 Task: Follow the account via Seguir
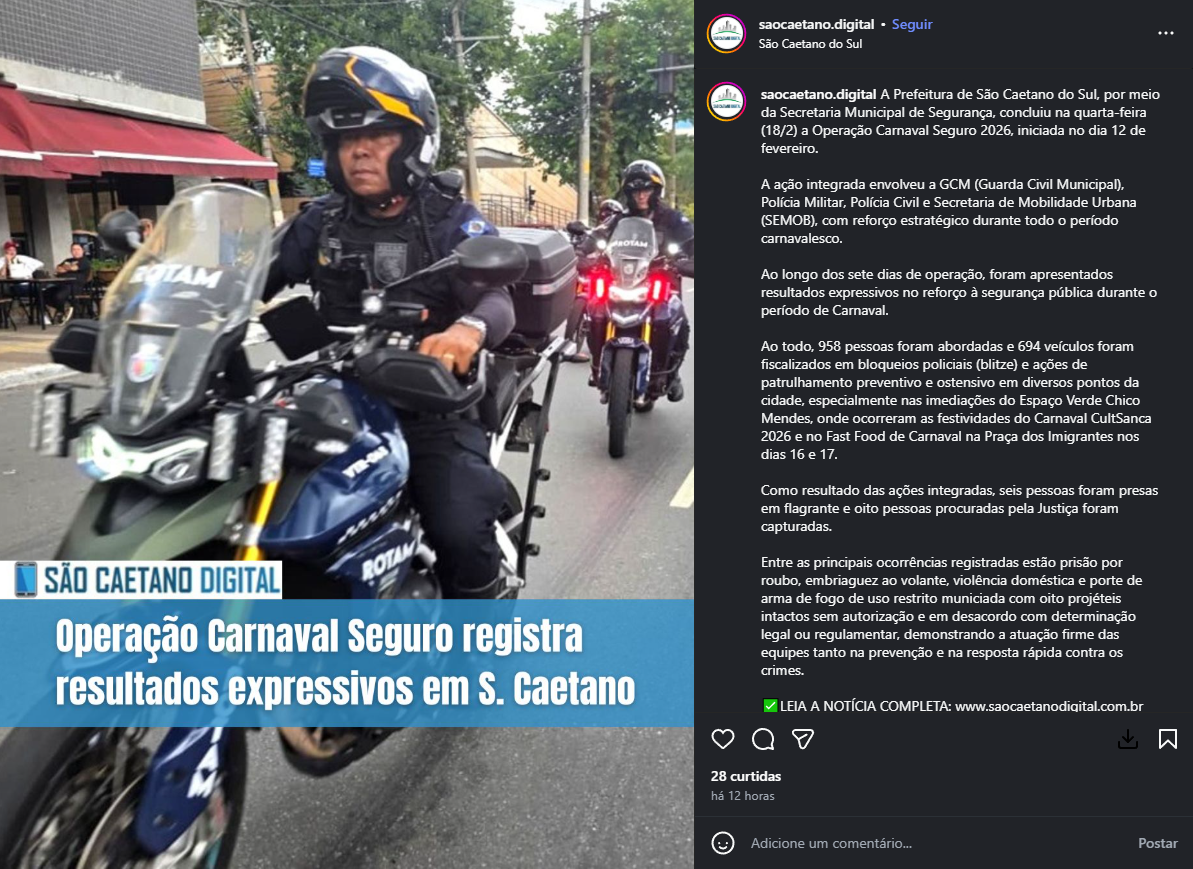(x=911, y=24)
